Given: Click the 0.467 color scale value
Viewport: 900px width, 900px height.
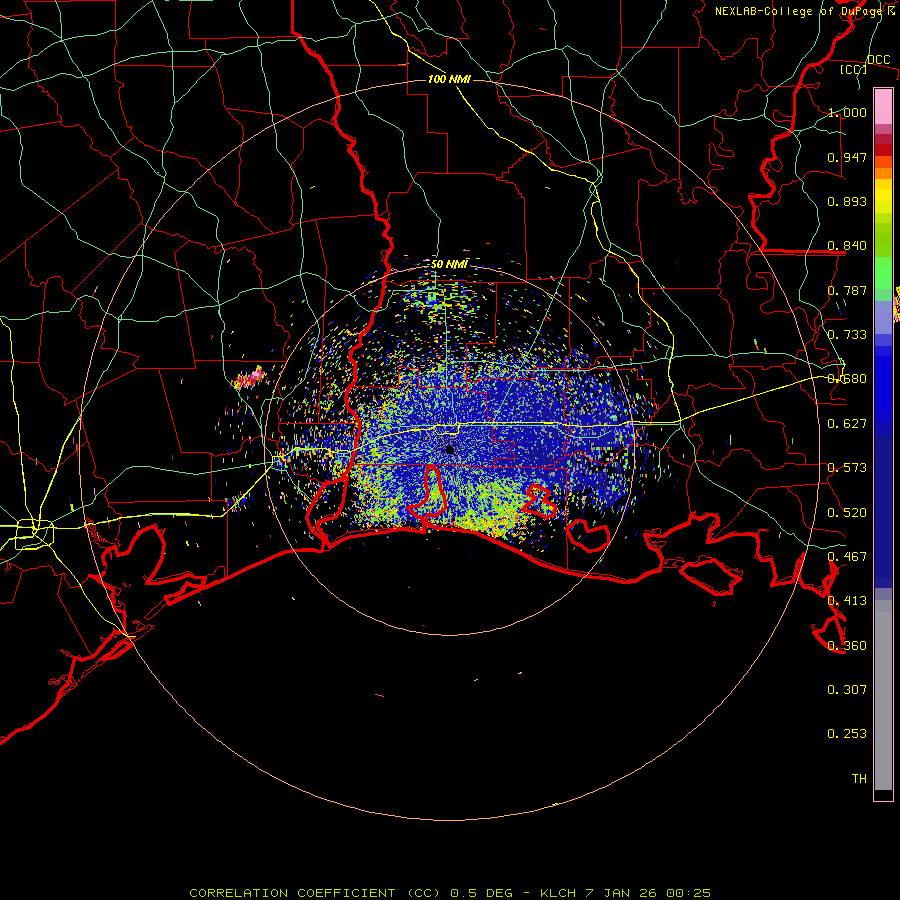Looking at the screenshot, I should (x=847, y=557).
